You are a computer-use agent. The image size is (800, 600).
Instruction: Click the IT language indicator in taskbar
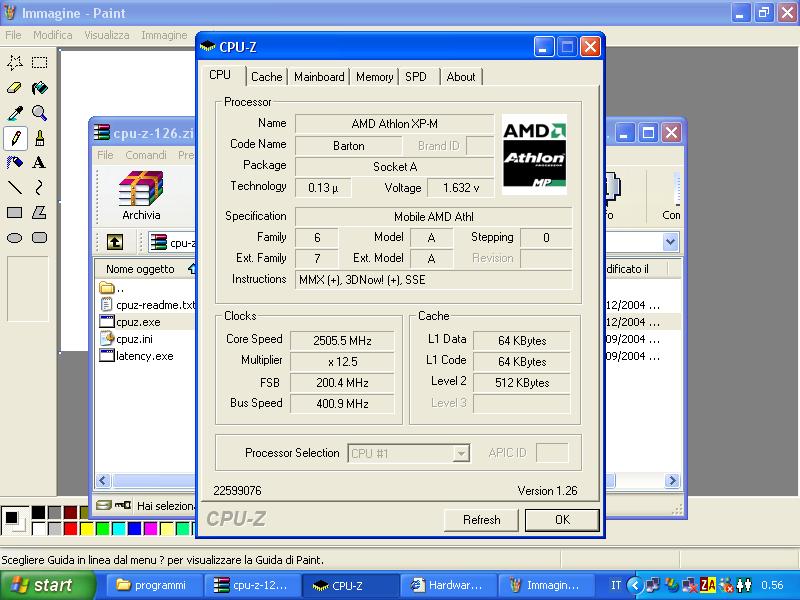pyautogui.click(x=616, y=585)
